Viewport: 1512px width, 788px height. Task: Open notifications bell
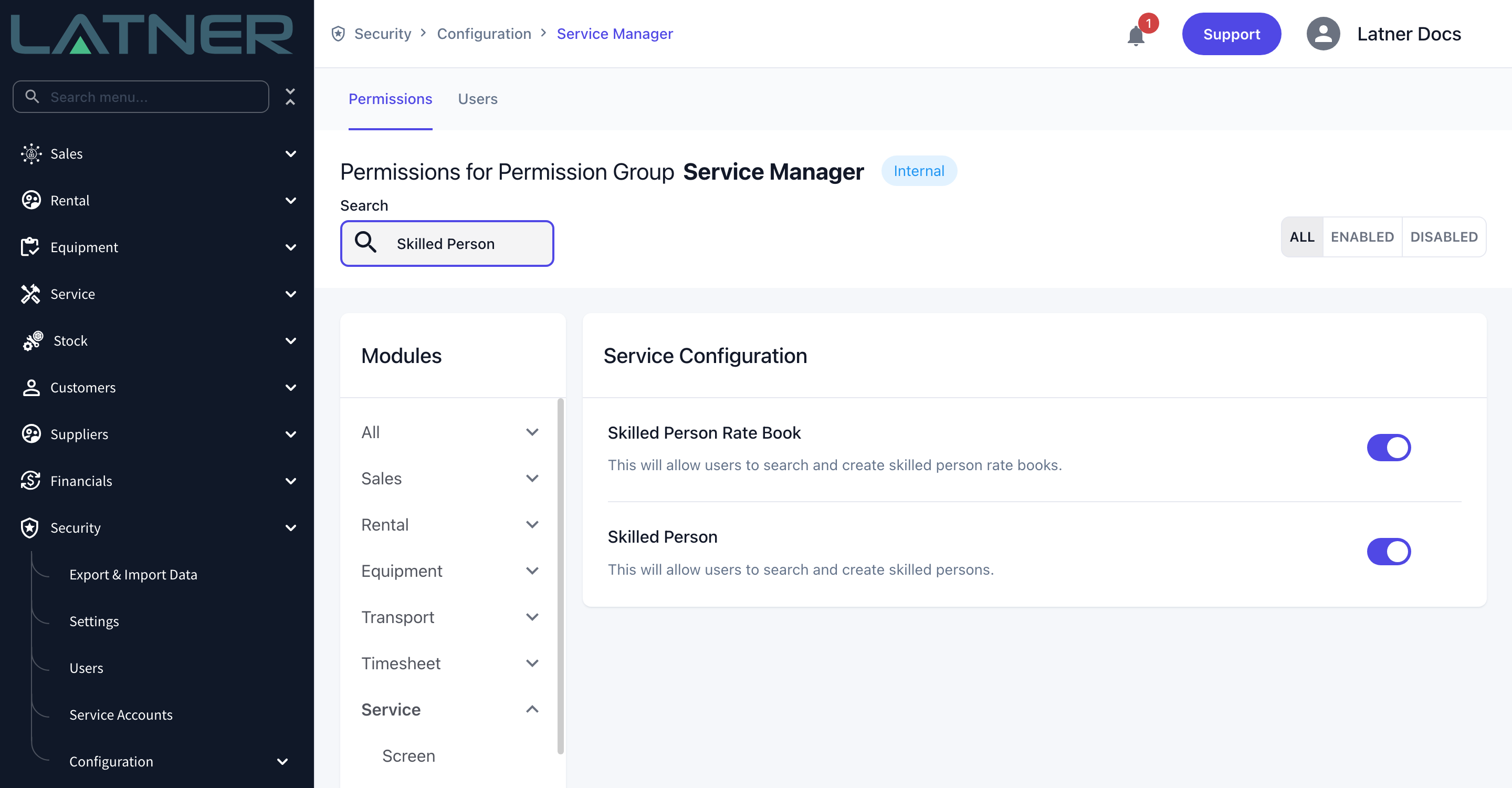pos(1136,36)
